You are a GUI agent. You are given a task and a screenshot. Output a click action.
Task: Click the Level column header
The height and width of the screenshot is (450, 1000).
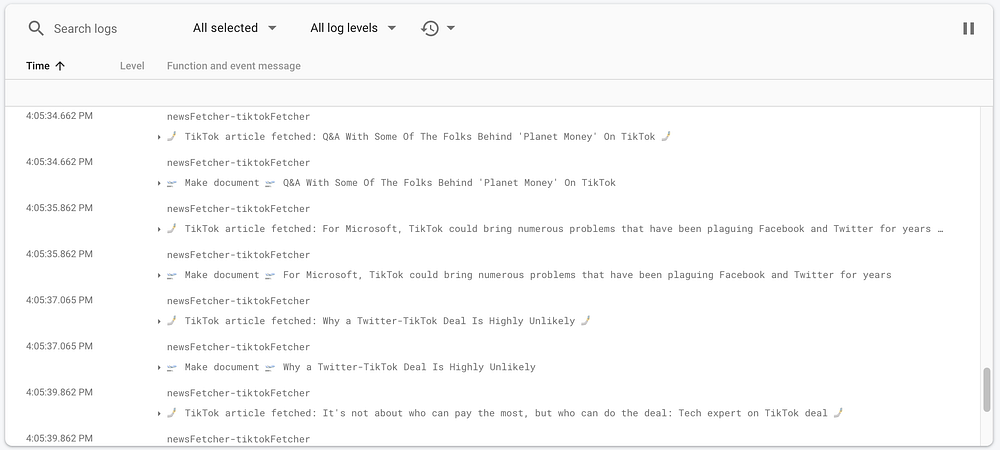132,66
